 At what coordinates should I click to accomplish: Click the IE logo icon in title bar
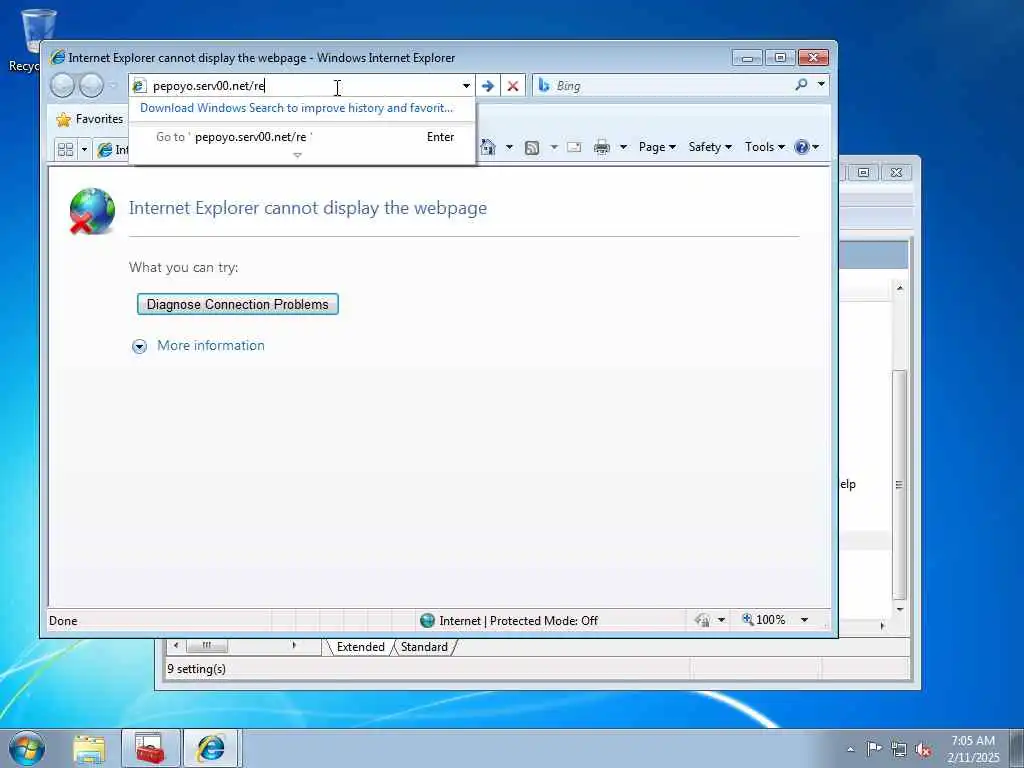pyautogui.click(x=57, y=57)
